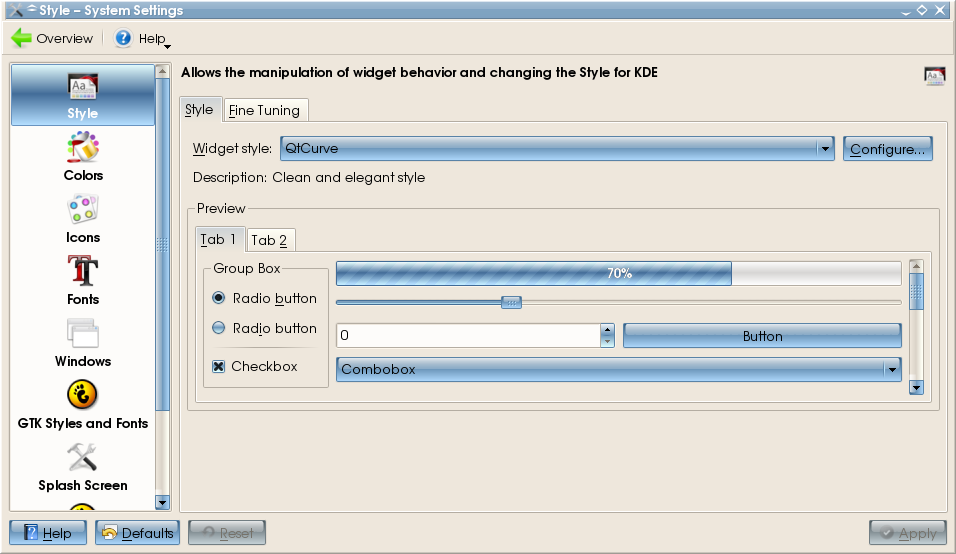Click the sidebar scrollbar down arrow
The image size is (956, 554).
162,503
